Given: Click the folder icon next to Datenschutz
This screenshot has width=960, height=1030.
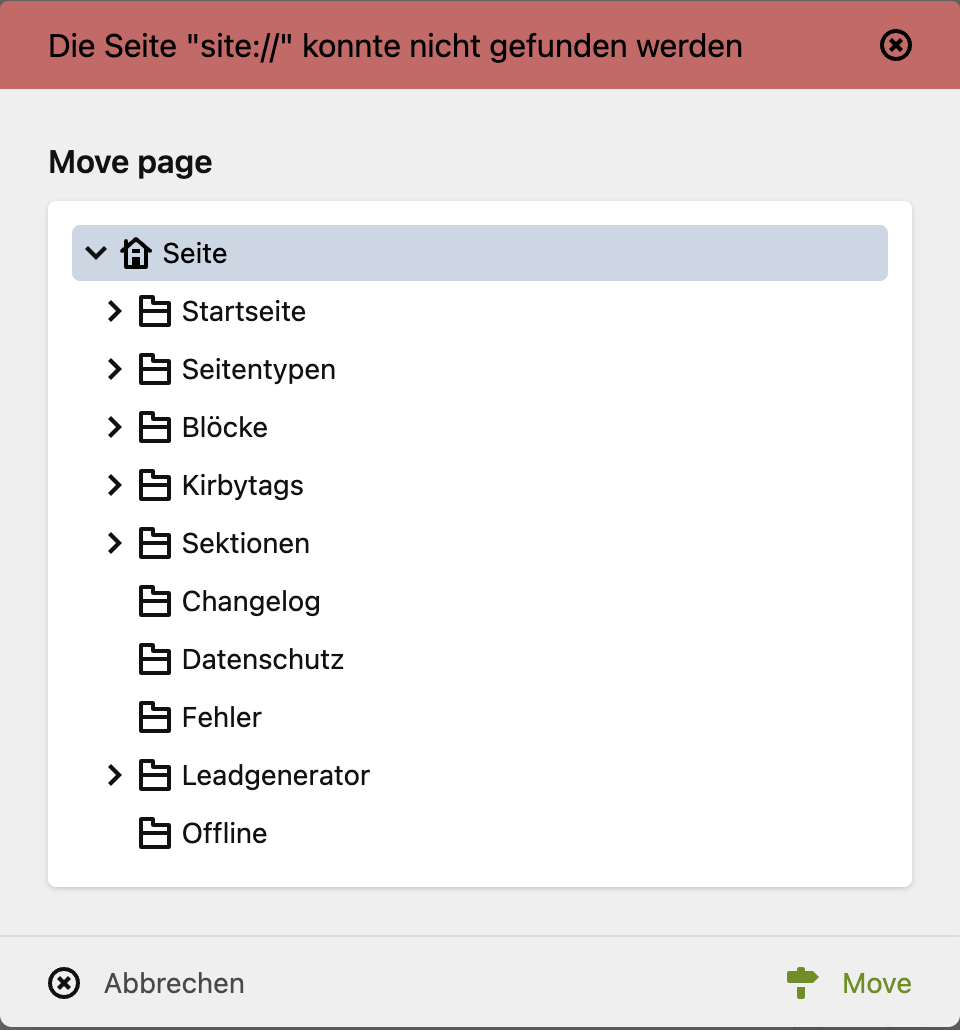Looking at the screenshot, I should [155, 659].
